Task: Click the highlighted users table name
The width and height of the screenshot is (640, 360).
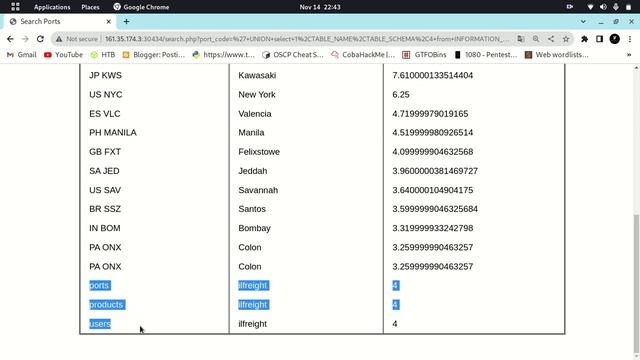Action: (x=100, y=324)
